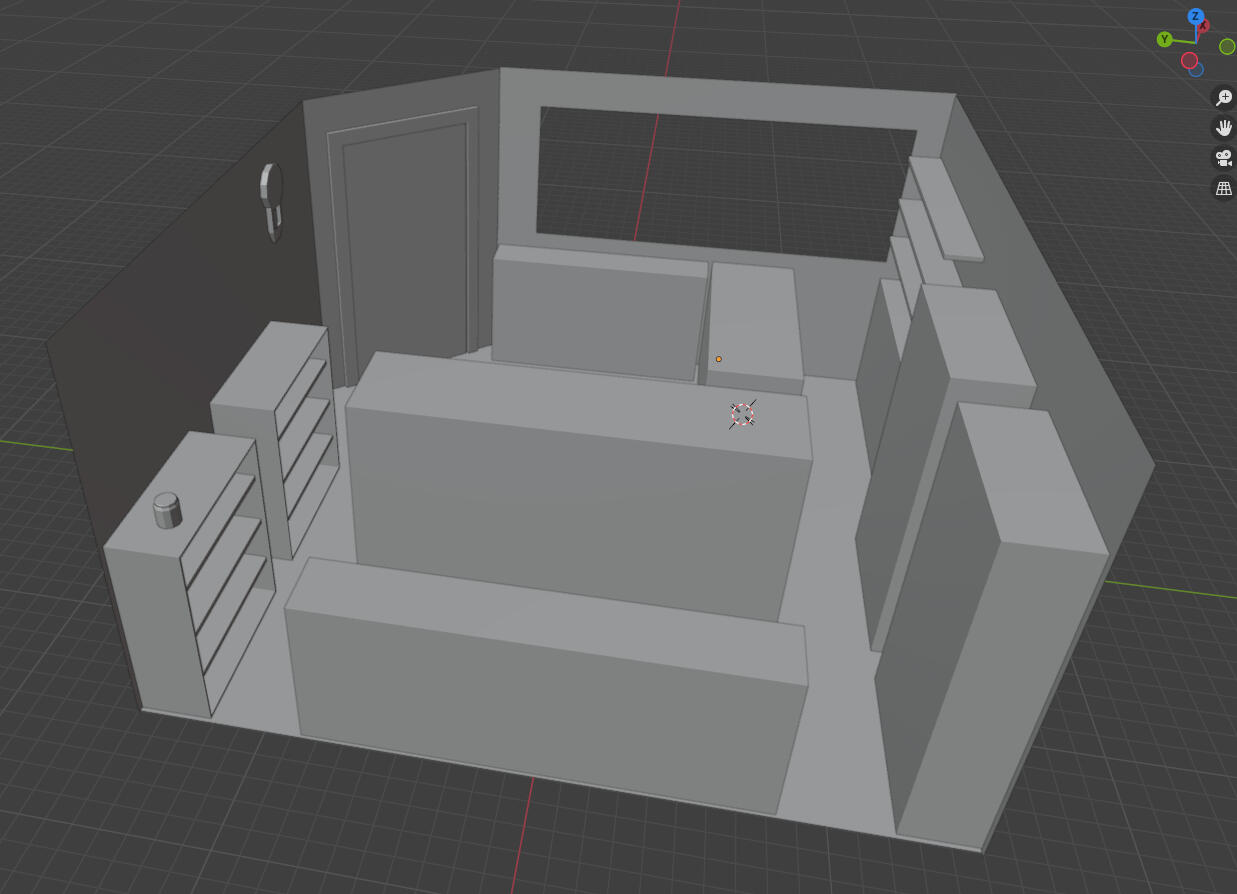
Task: Click the blue Z axis on gizmo
Action: [x=1195, y=17]
